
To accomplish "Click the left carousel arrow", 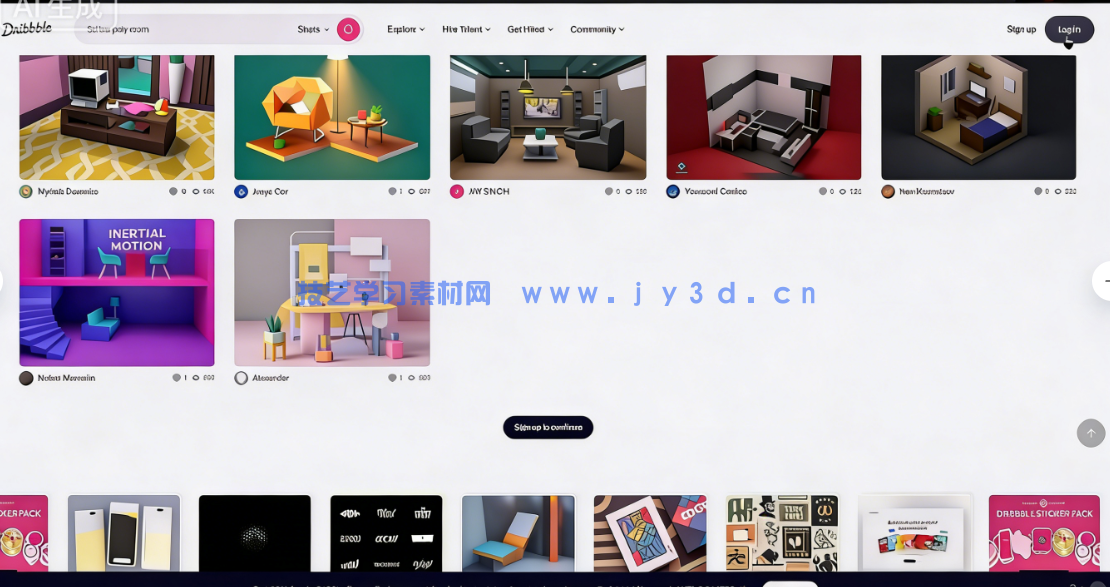I will [4, 281].
